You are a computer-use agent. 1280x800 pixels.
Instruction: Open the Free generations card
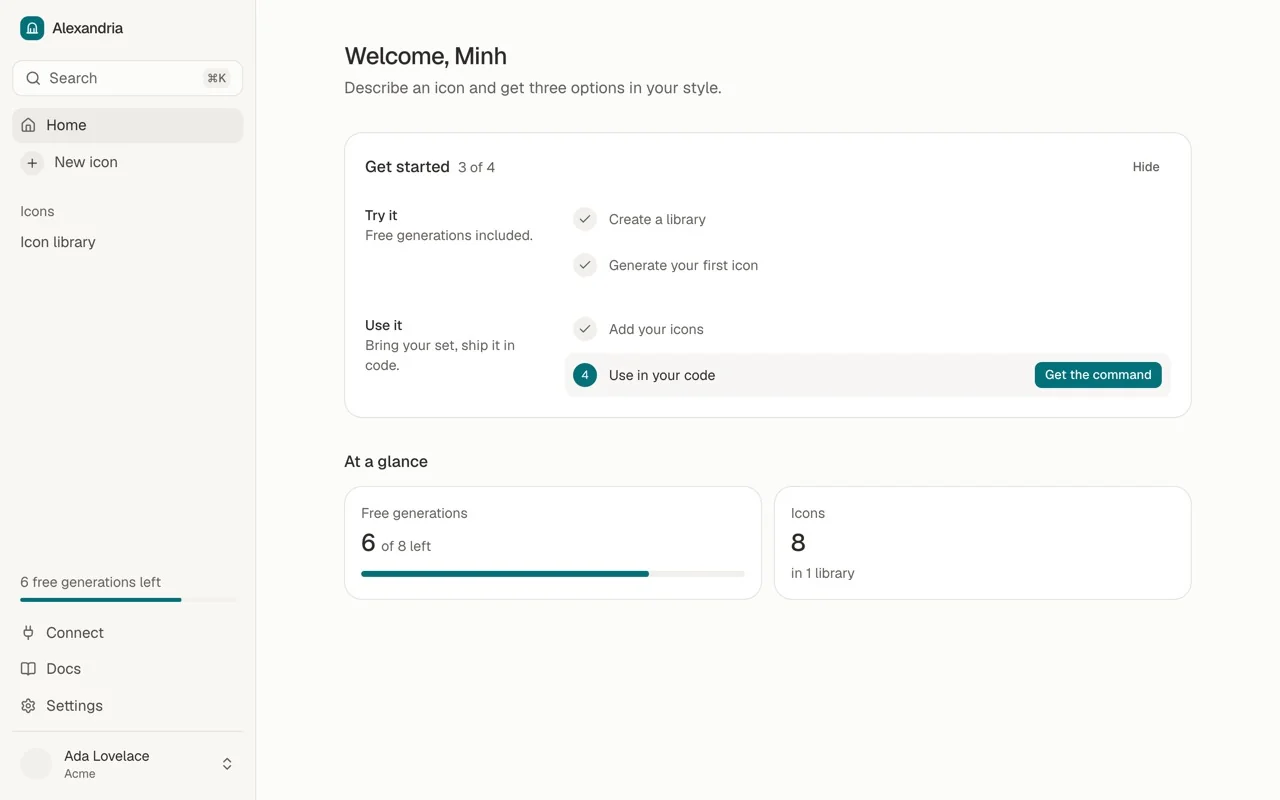pos(553,543)
